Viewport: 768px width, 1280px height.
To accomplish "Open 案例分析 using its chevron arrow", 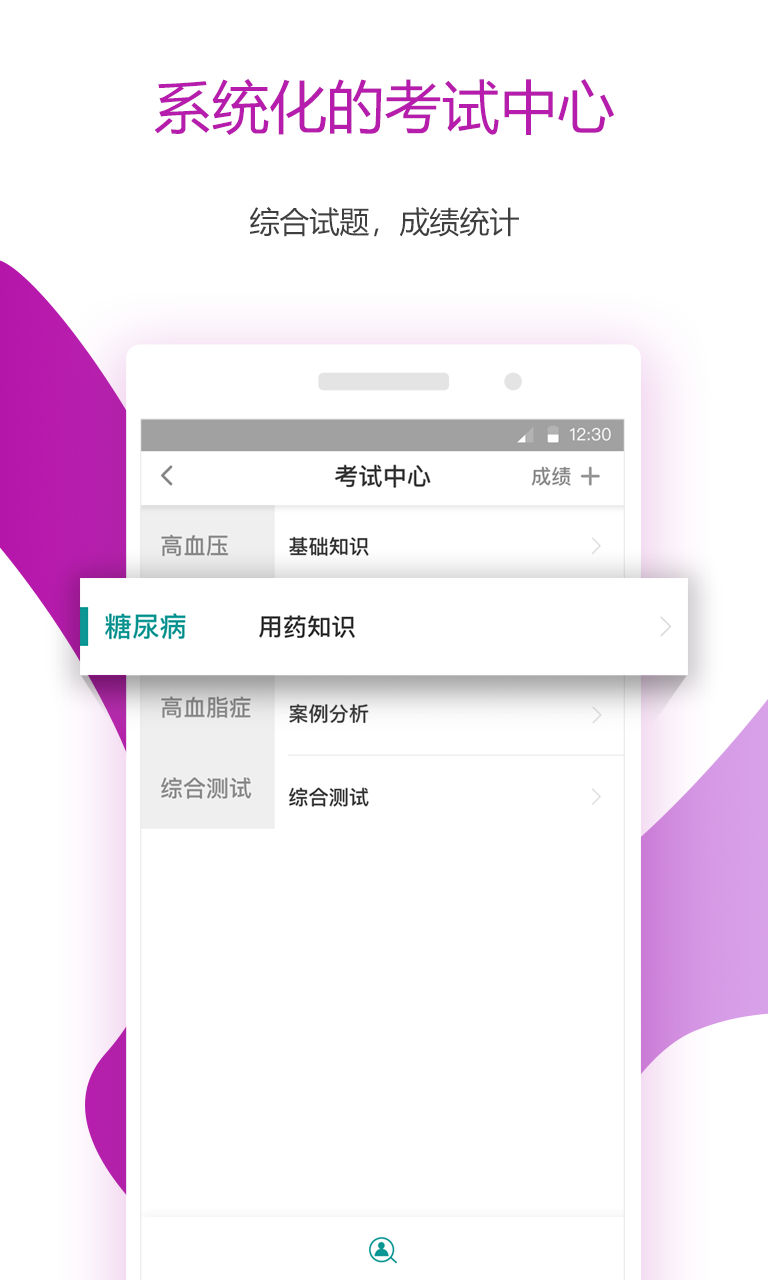I will pos(596,715).
